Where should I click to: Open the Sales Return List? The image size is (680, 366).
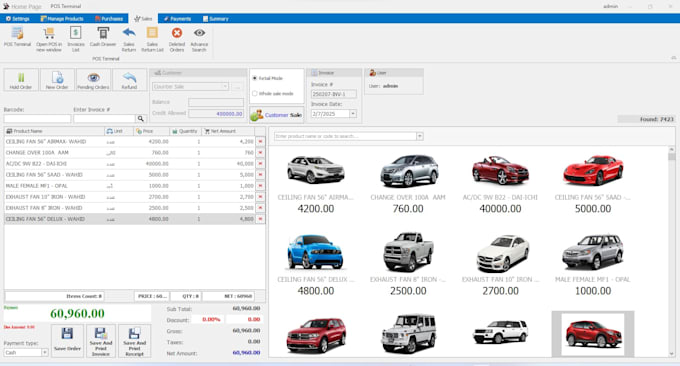(x=152, y=39)
